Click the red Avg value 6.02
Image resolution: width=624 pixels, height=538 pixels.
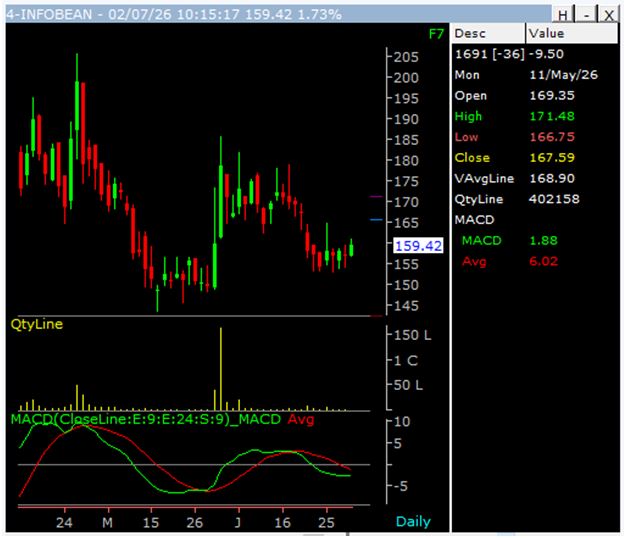click(543, 261)
